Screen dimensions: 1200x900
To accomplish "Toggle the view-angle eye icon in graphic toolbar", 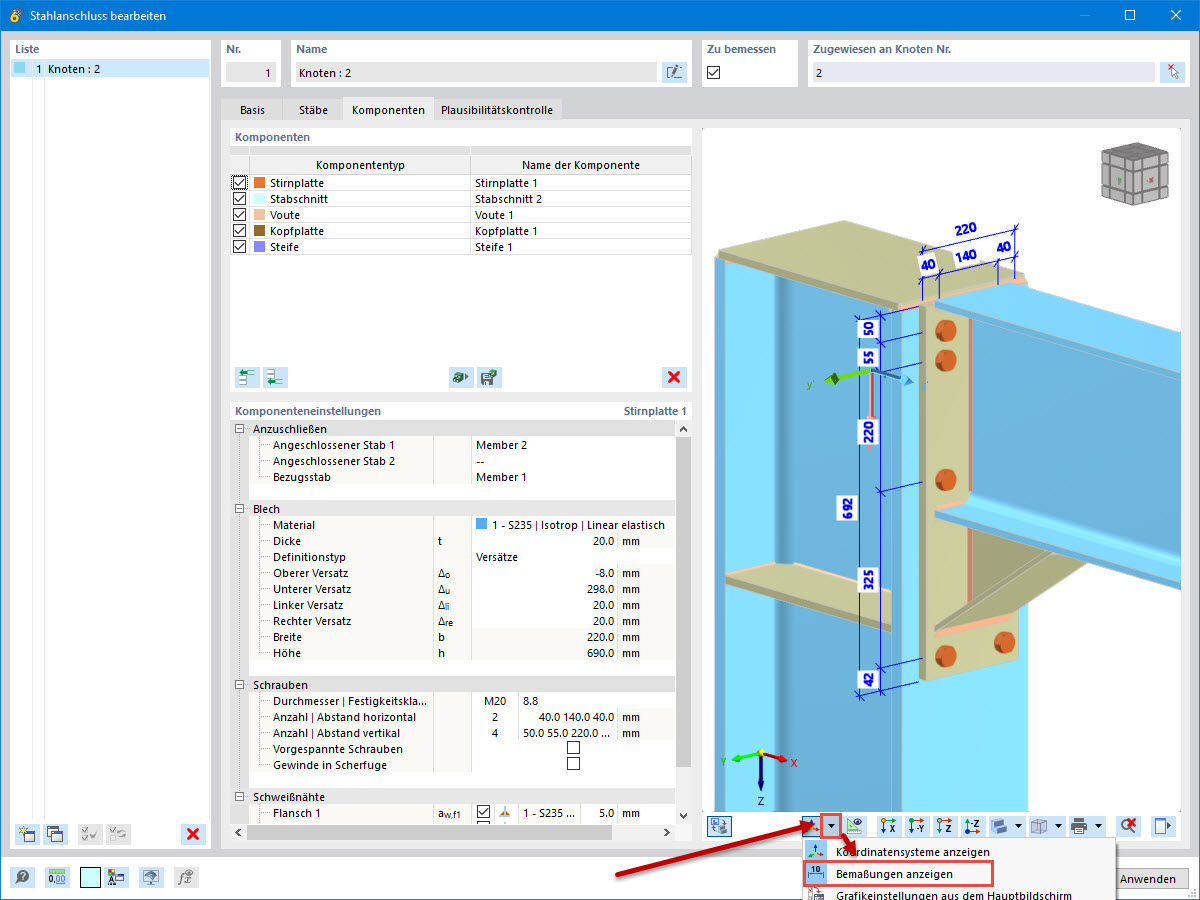I will (x=855, y=826).
